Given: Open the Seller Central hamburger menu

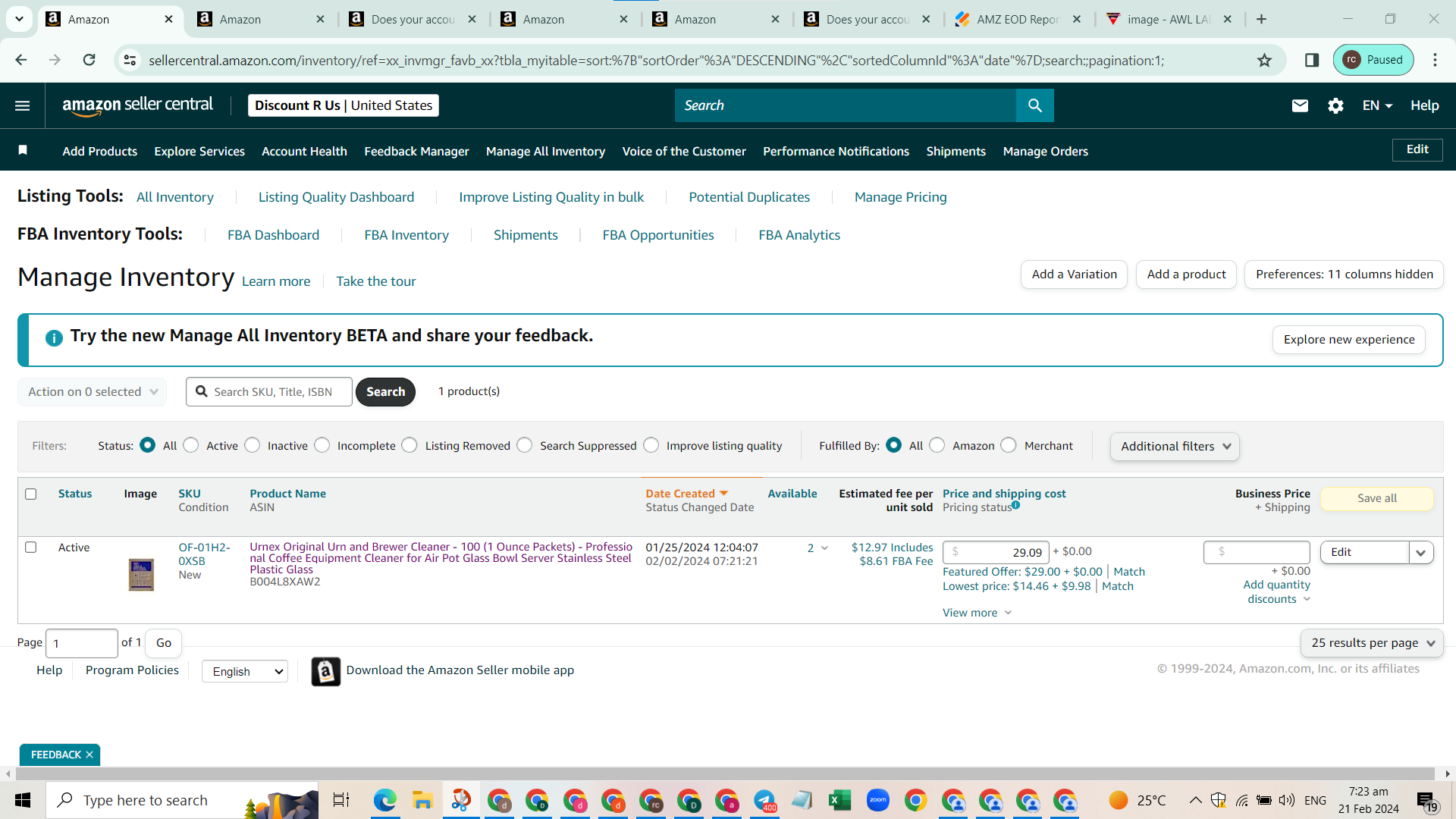Looking at the screenshot, I should click(x=23, y=105).
